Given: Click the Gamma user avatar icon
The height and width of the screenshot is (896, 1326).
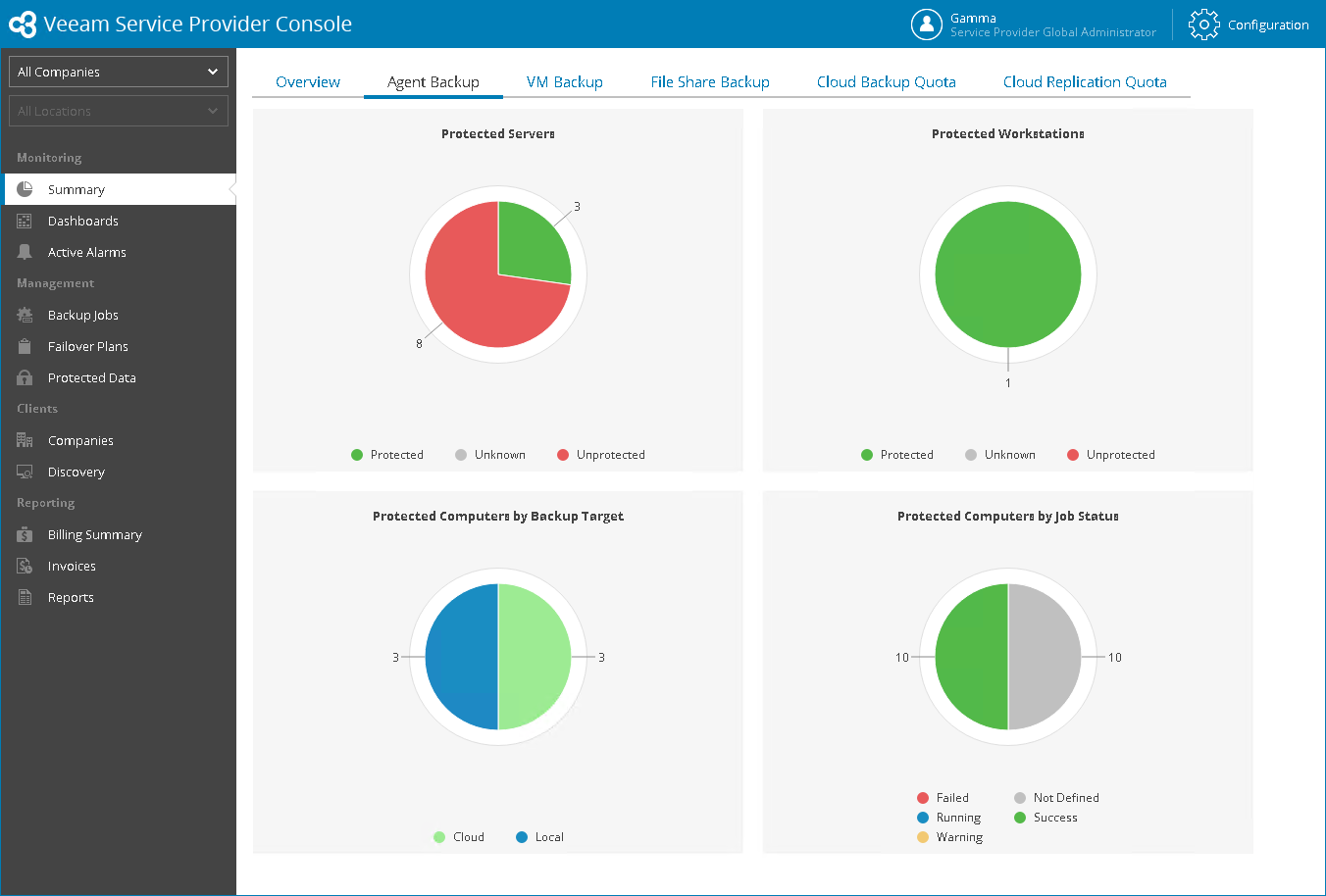Looking at the screenshot, I should (926, 25).
